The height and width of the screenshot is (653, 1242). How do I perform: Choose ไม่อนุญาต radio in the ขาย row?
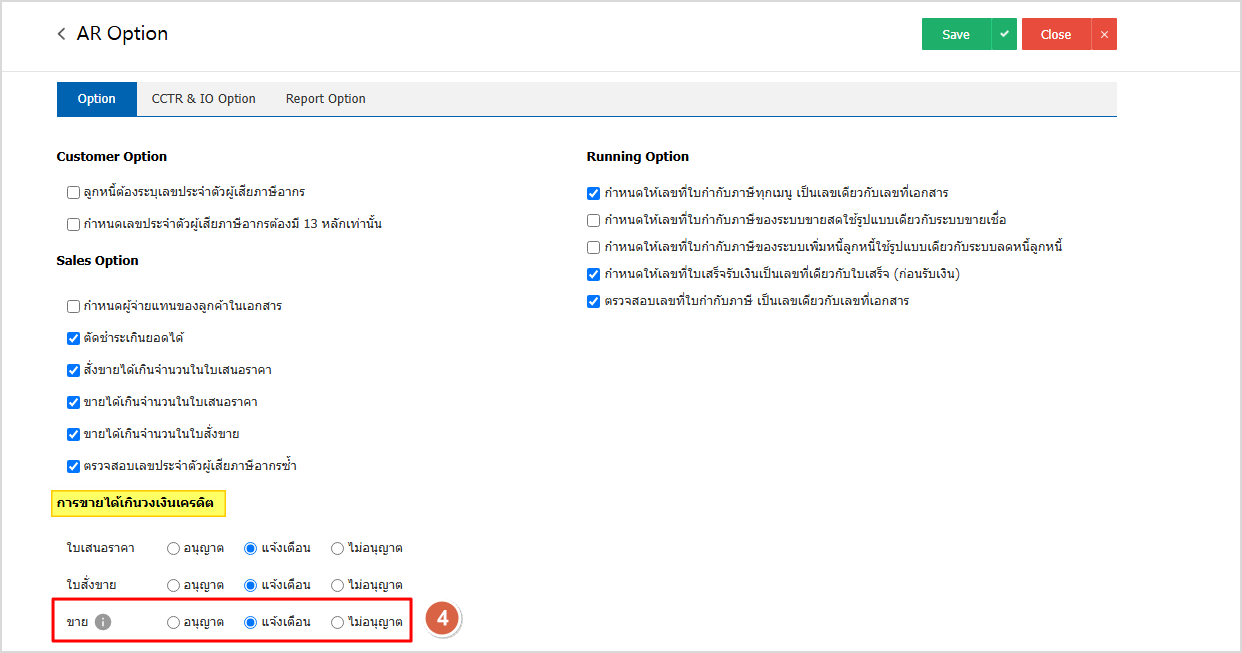coord(338,622)
